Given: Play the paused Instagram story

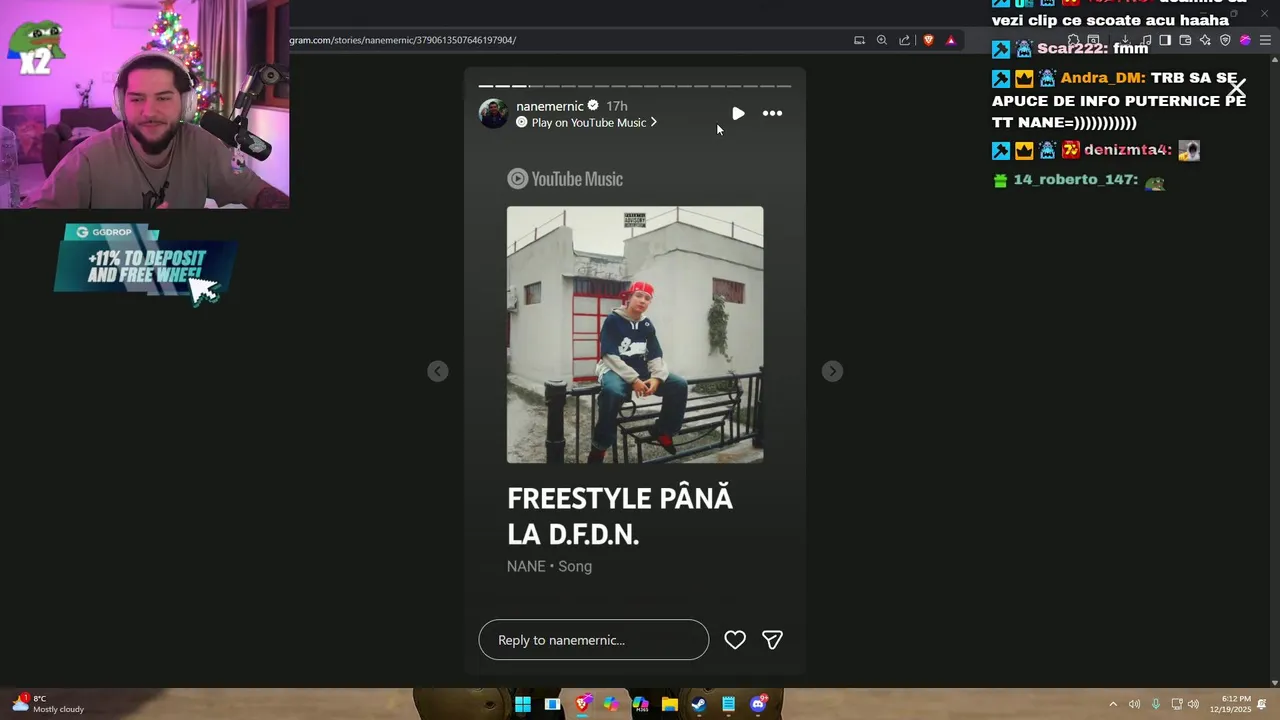Looking at the screenshot, I should (x=738, y=113).
